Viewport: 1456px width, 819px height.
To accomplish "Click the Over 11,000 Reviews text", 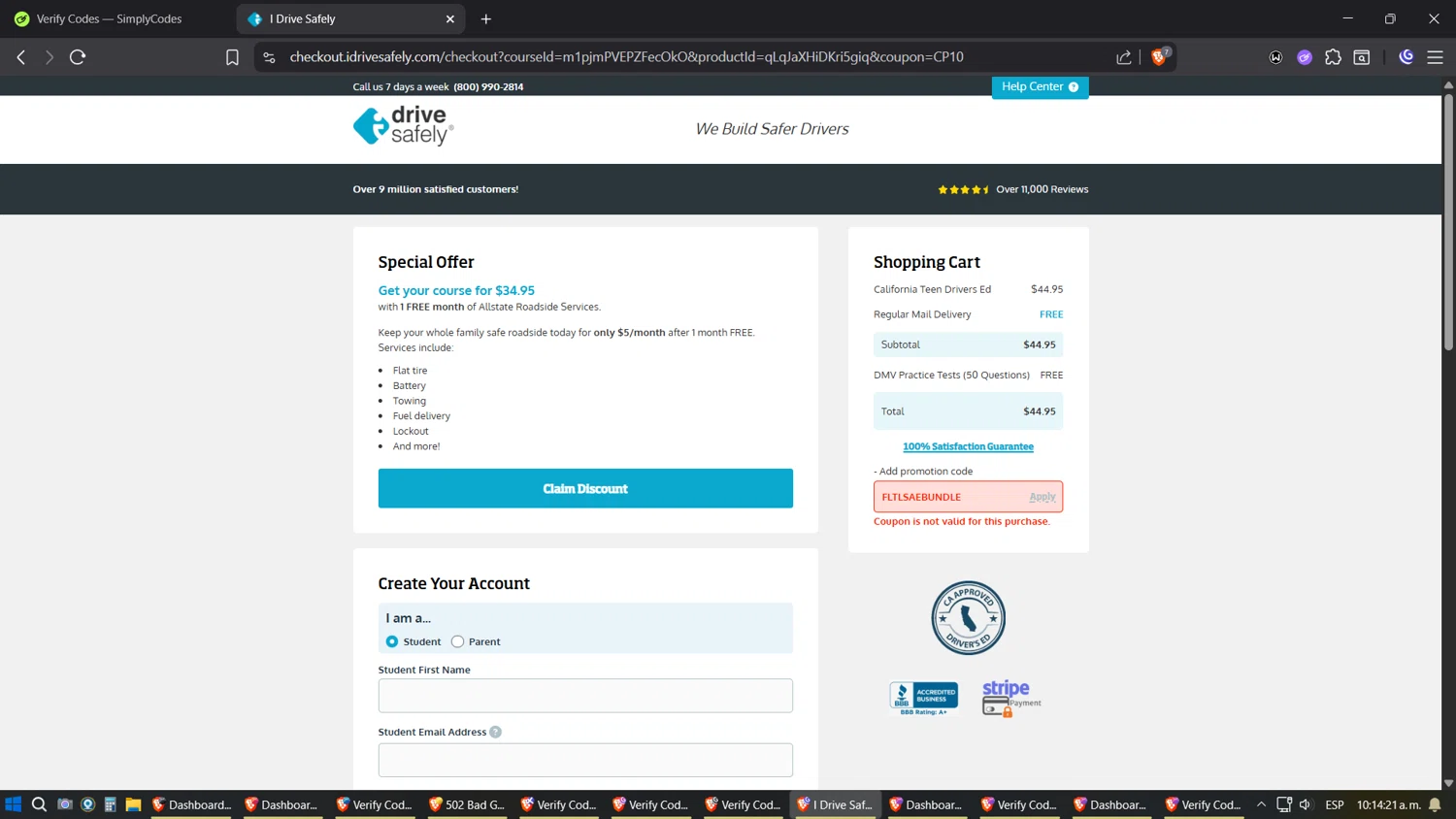I will point(1042,189).
